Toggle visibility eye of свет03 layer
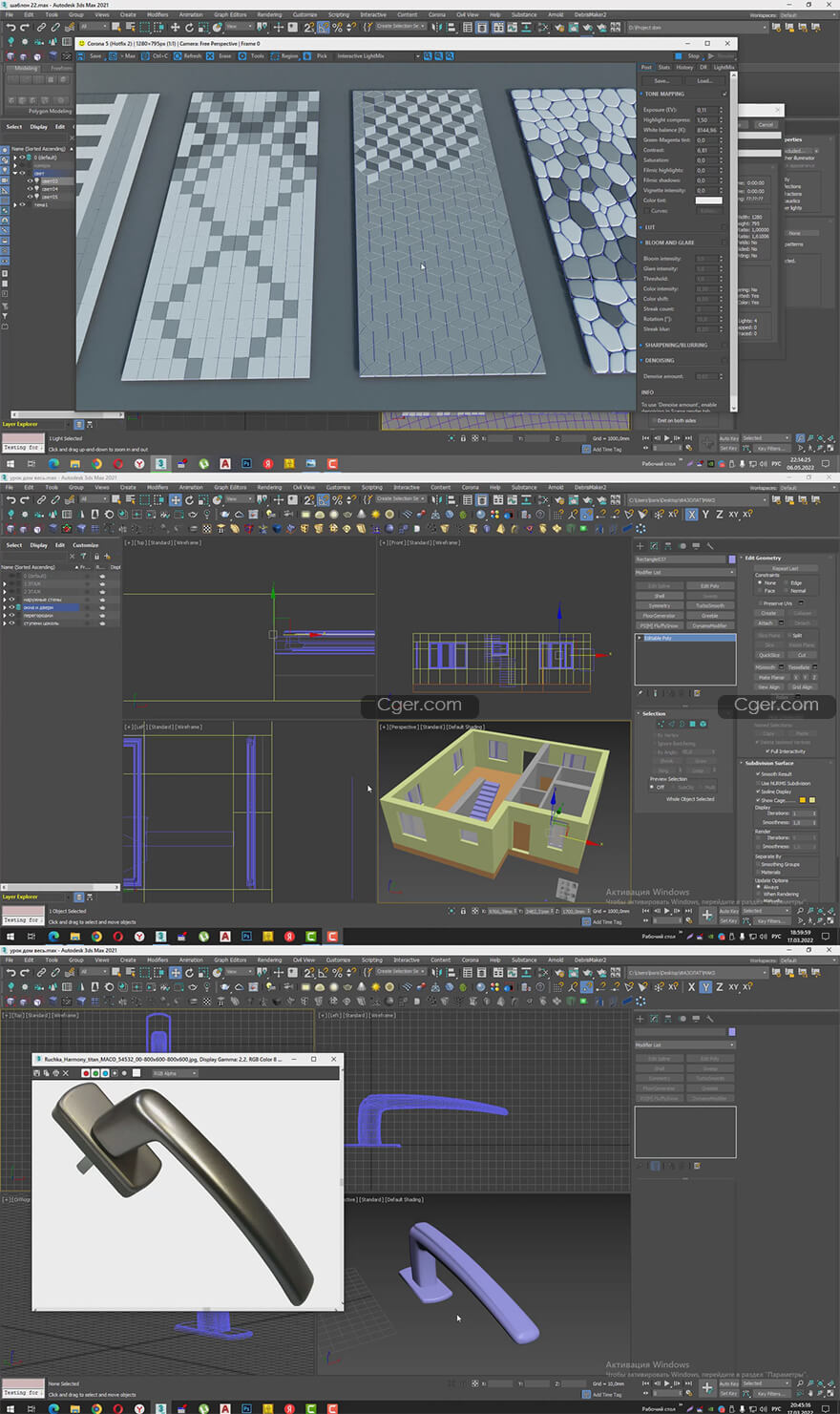Image resolution: width=840 pixels, height=1414 pixels. click(30, 180)
